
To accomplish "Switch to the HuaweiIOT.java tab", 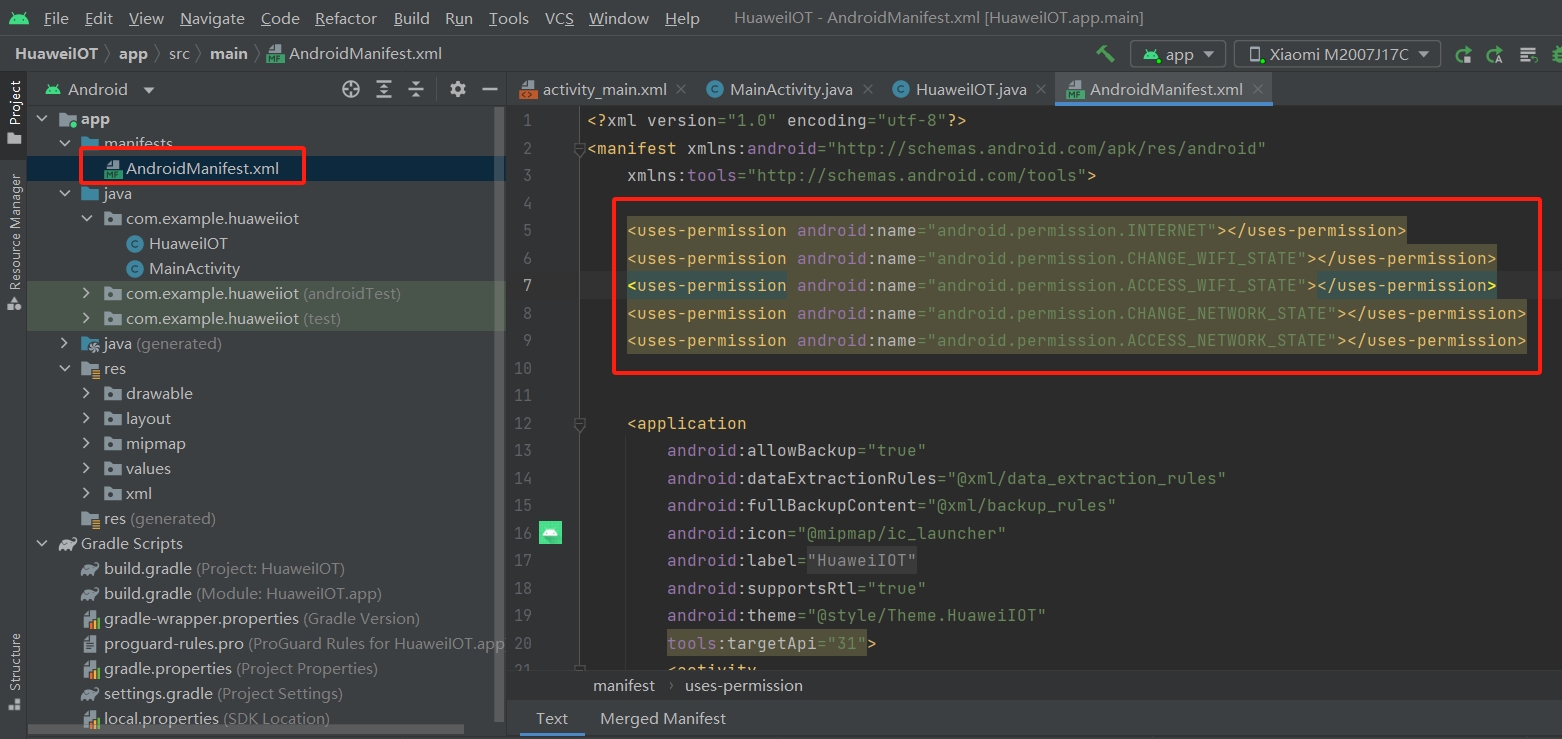I will tap(970, 90).
